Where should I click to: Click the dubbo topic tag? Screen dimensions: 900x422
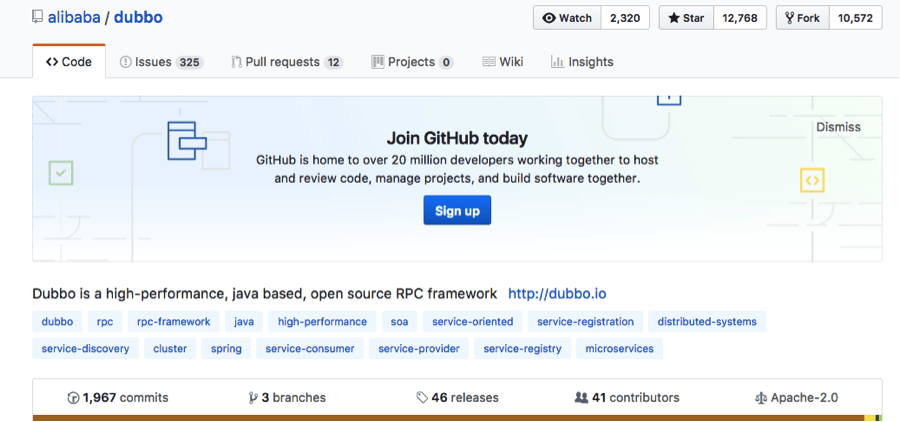tap(57, 322)
